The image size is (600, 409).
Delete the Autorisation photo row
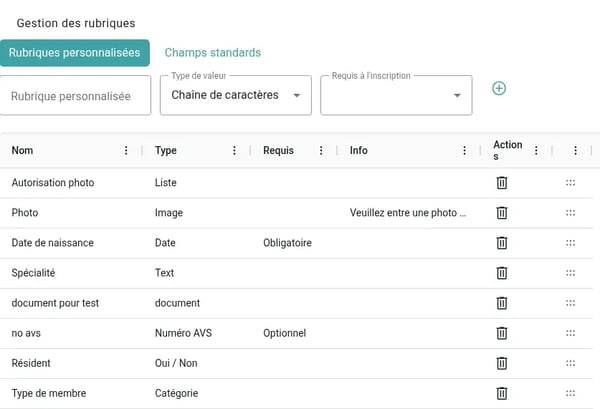pos(502,183)
